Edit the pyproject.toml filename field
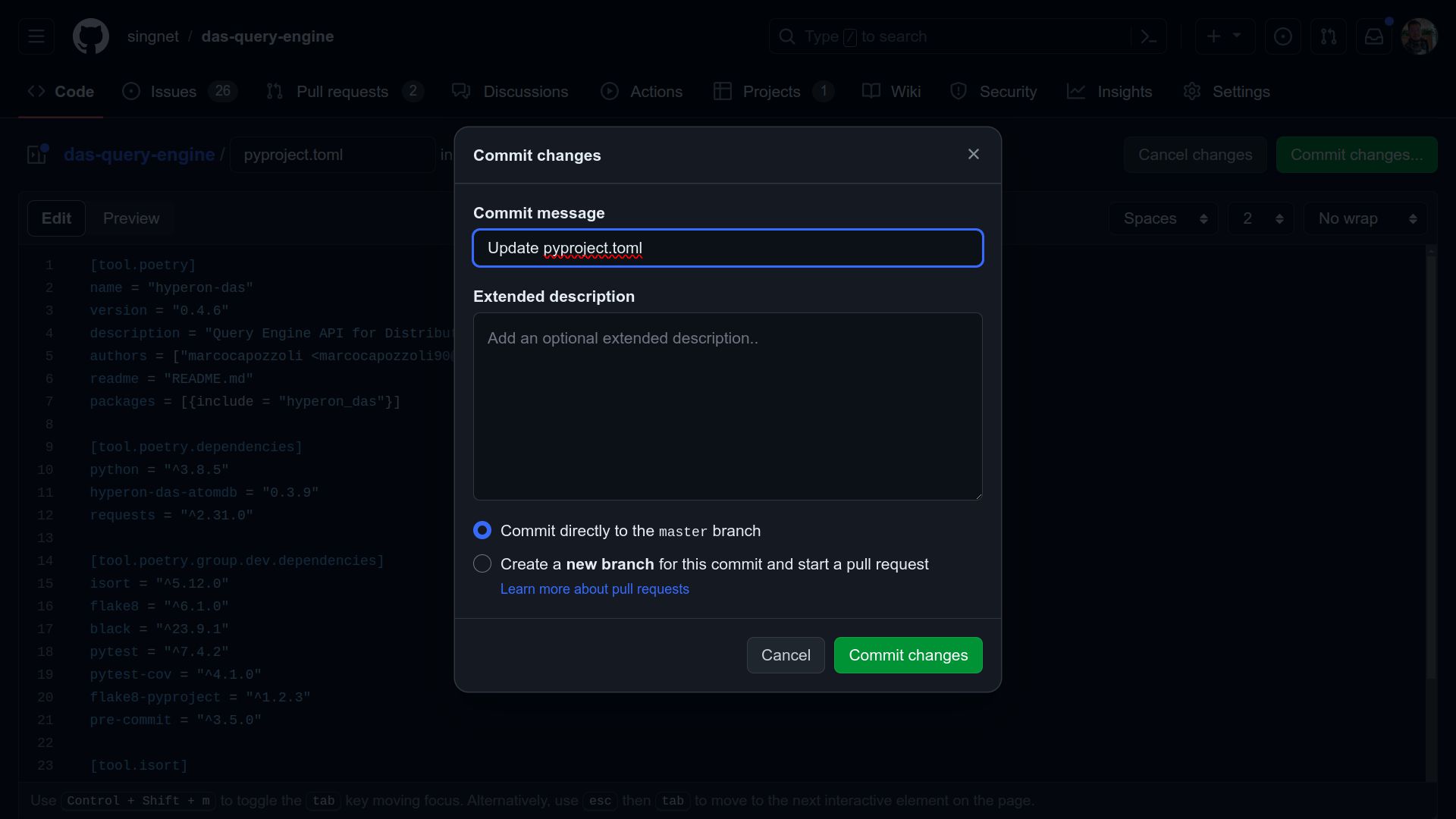The image size is (1456, 819). (x=333, y=155)
